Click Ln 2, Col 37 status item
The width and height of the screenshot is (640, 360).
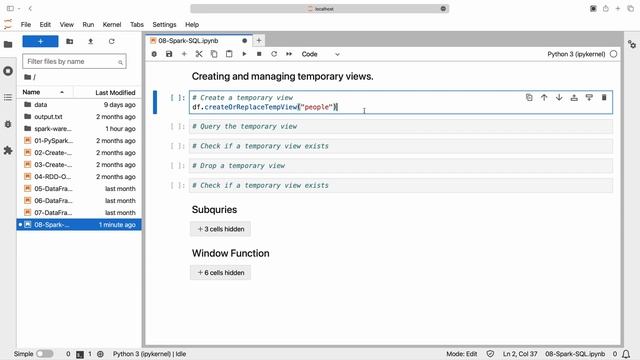coord(520,354)
